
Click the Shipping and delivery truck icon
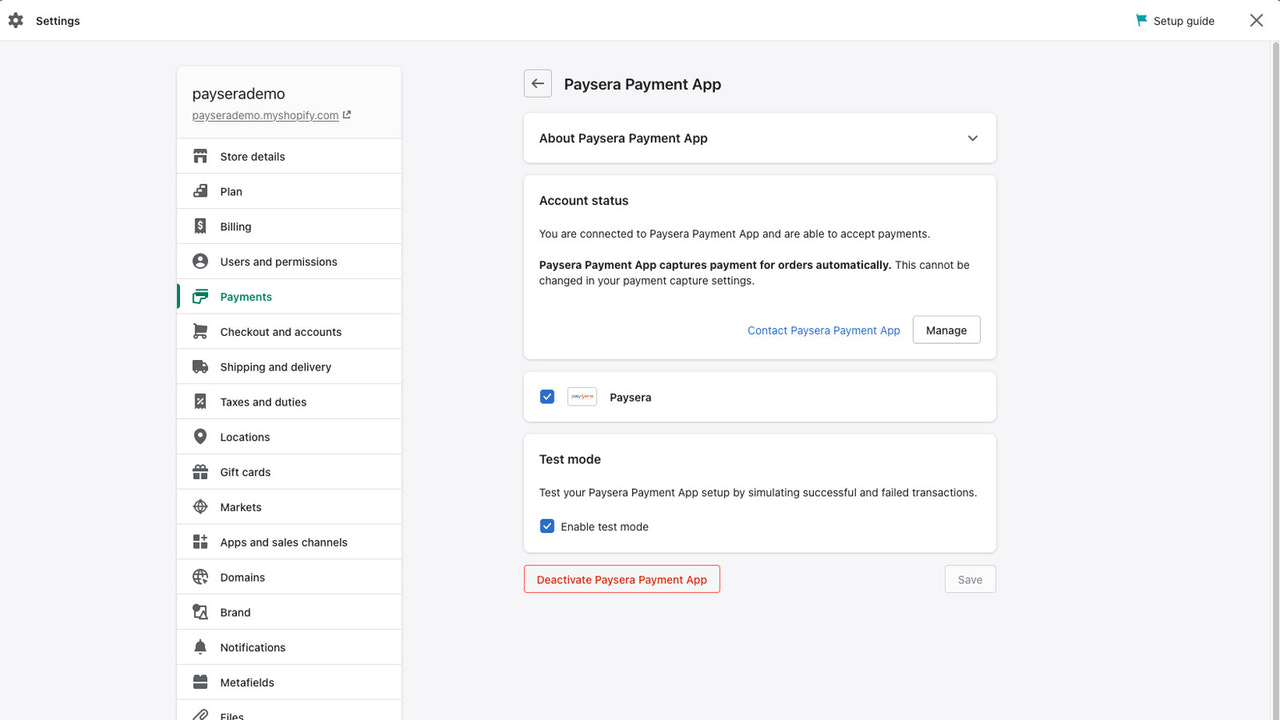point(200,366)
